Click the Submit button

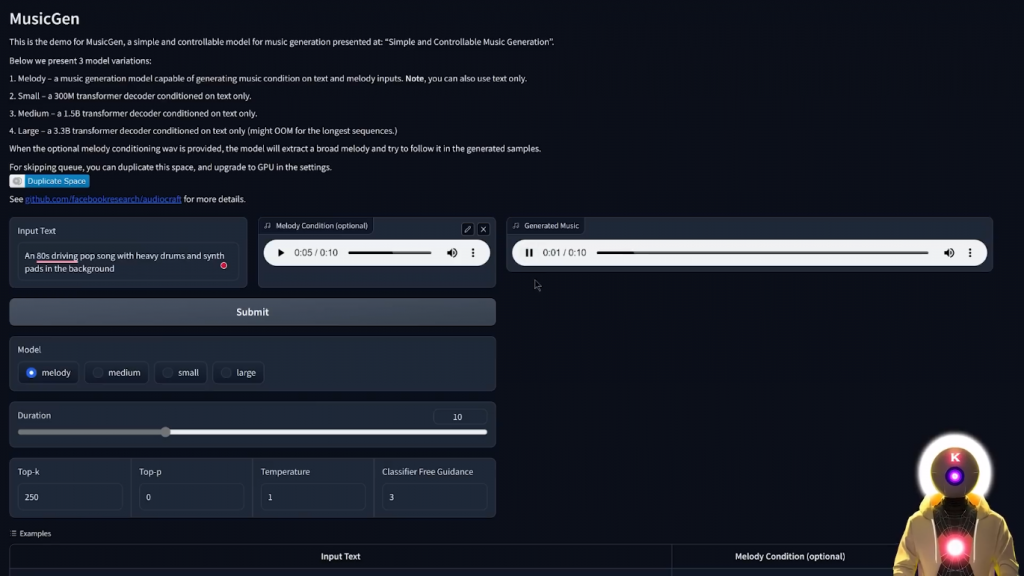(x=252, y=312)
